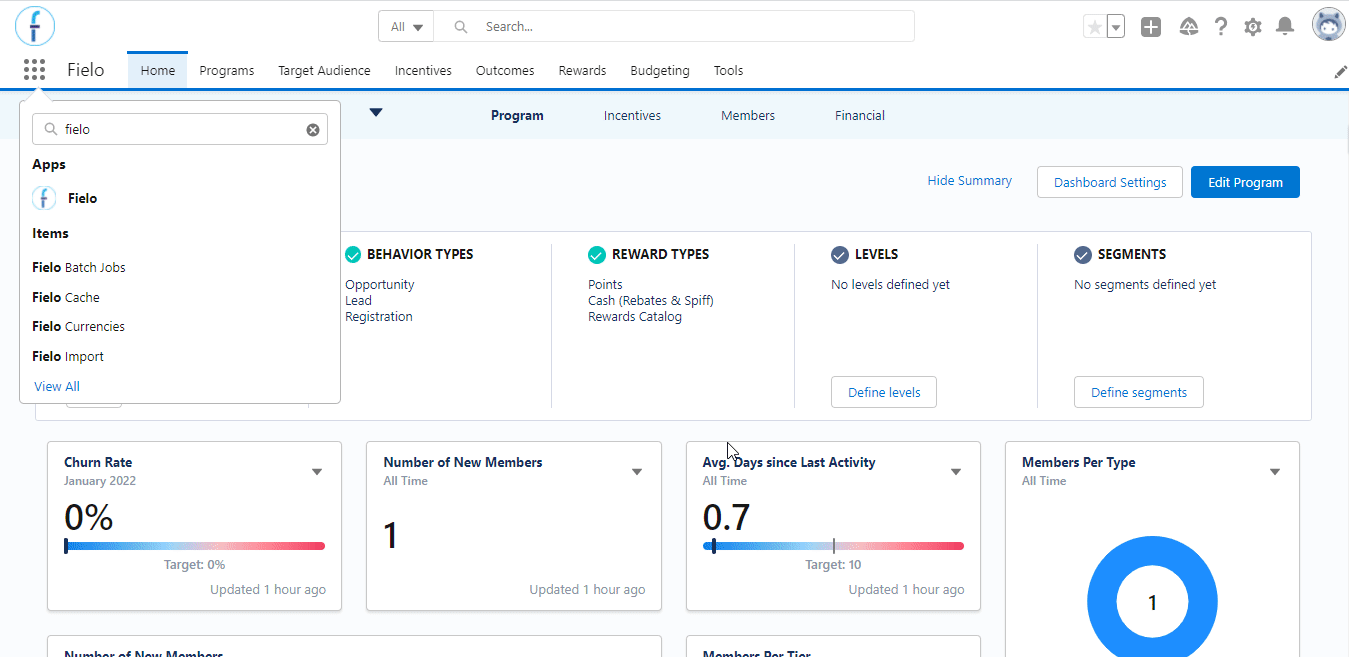Select the Program dashboard sub-tab
Viewport: 1349px width, 657px height.
[x=517, y=115]
